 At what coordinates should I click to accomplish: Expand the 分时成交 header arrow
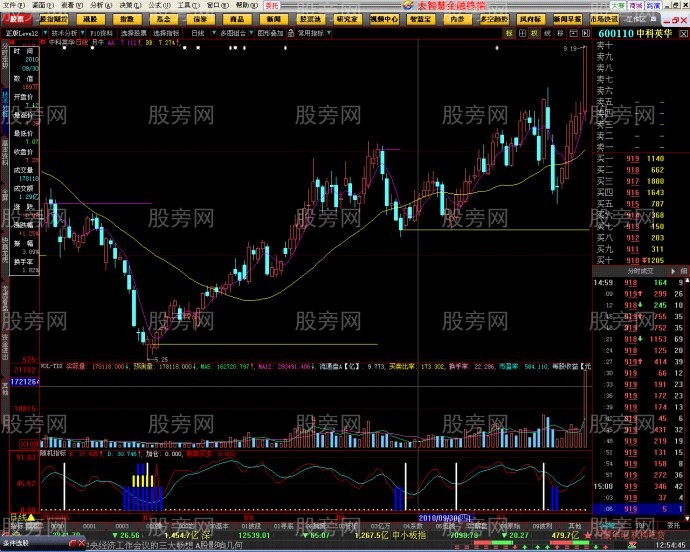[x=673, y=271]
